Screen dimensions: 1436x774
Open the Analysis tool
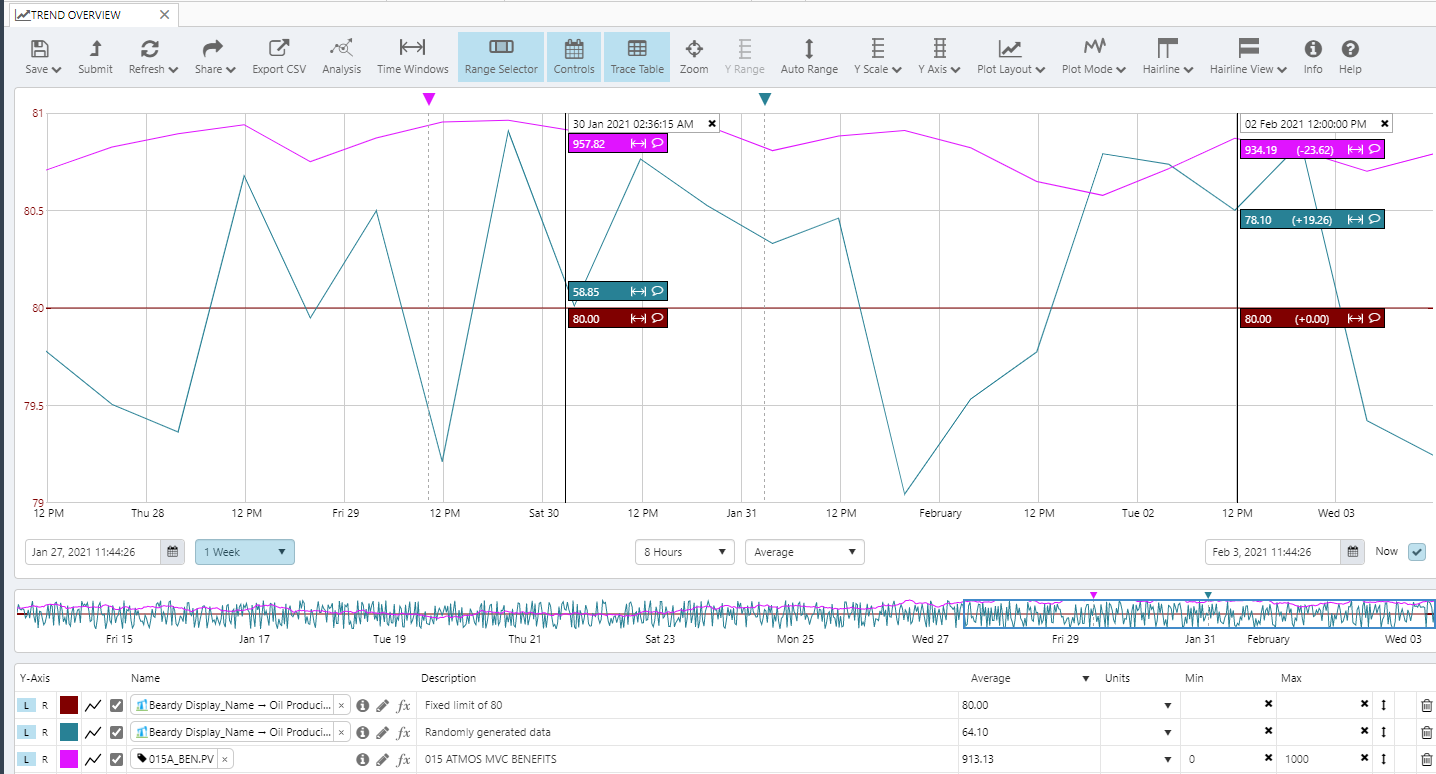click(x=342, y=57)
